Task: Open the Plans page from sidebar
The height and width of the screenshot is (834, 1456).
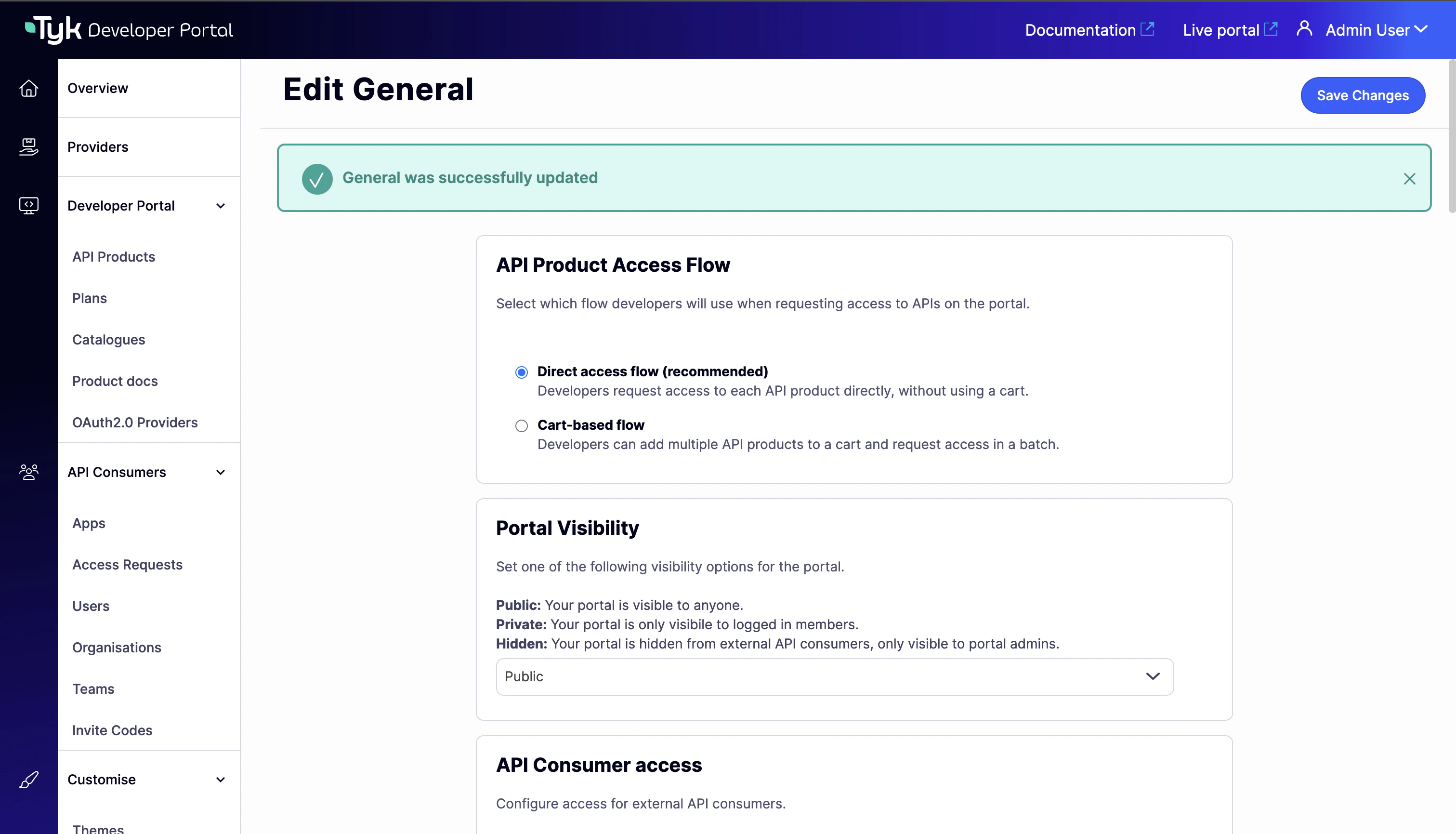Action: pos(89,298)
